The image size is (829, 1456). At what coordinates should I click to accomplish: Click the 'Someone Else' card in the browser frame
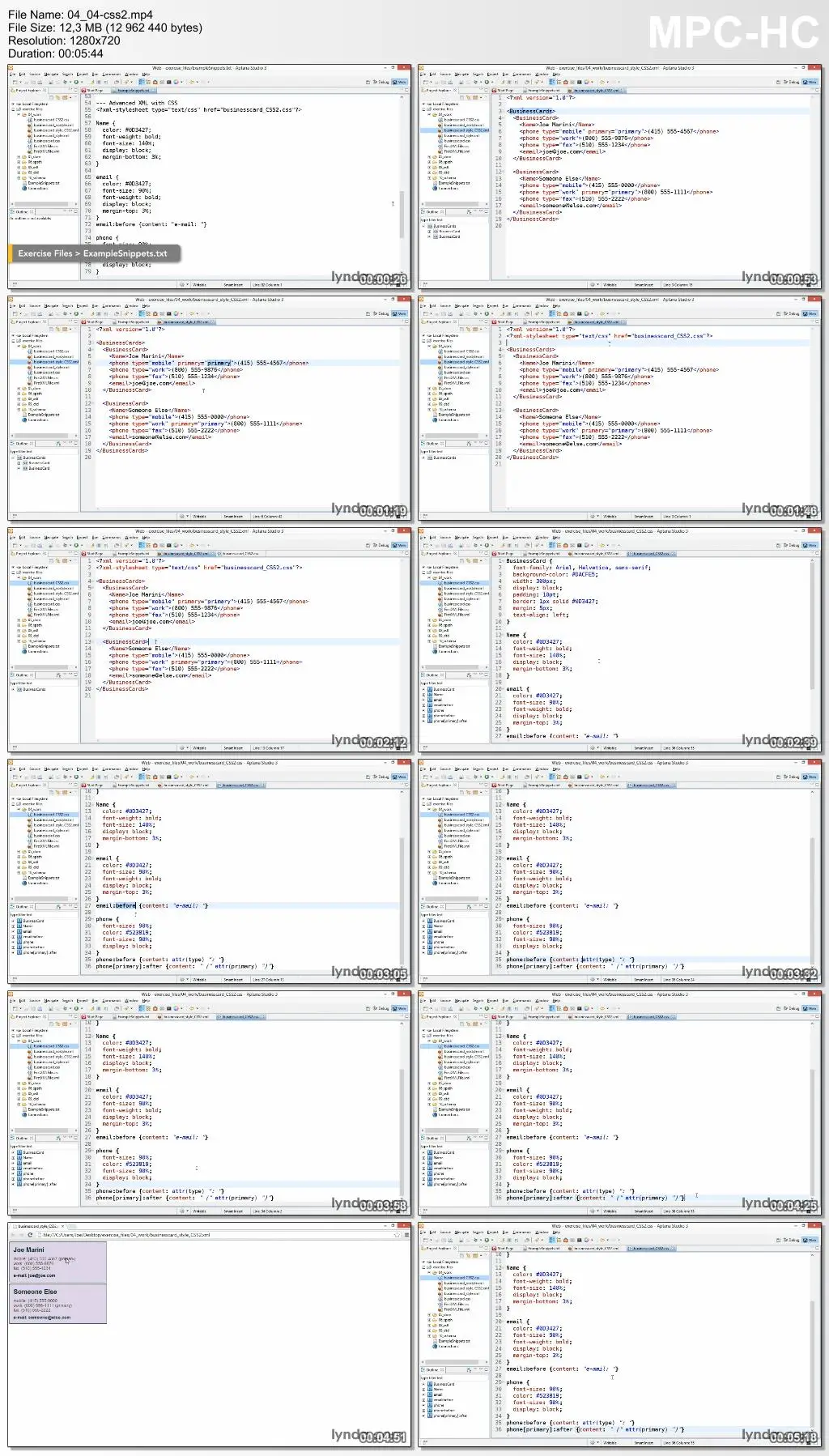point(57,1304)
